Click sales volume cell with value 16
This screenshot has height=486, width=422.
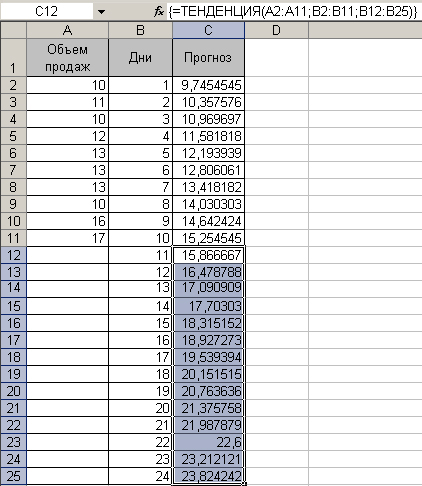coord(67,221)
